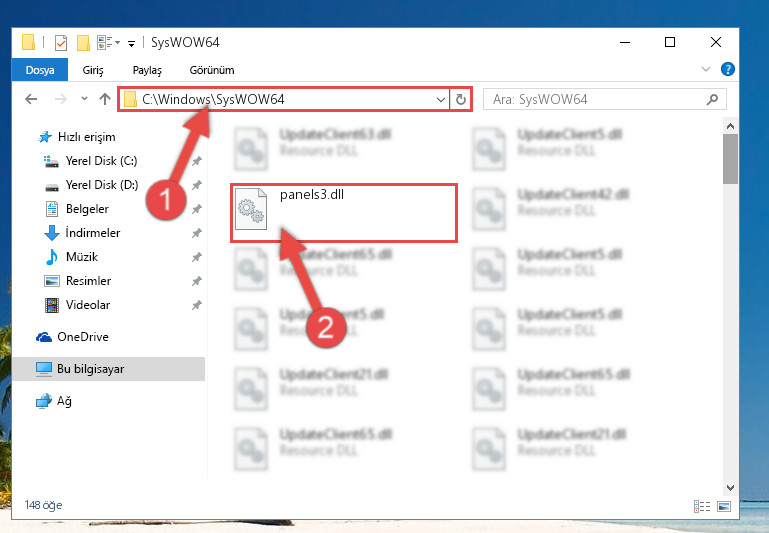Select UpdateClient21.dll in the left column
The image size is (769, 533).
coord(334,375)
